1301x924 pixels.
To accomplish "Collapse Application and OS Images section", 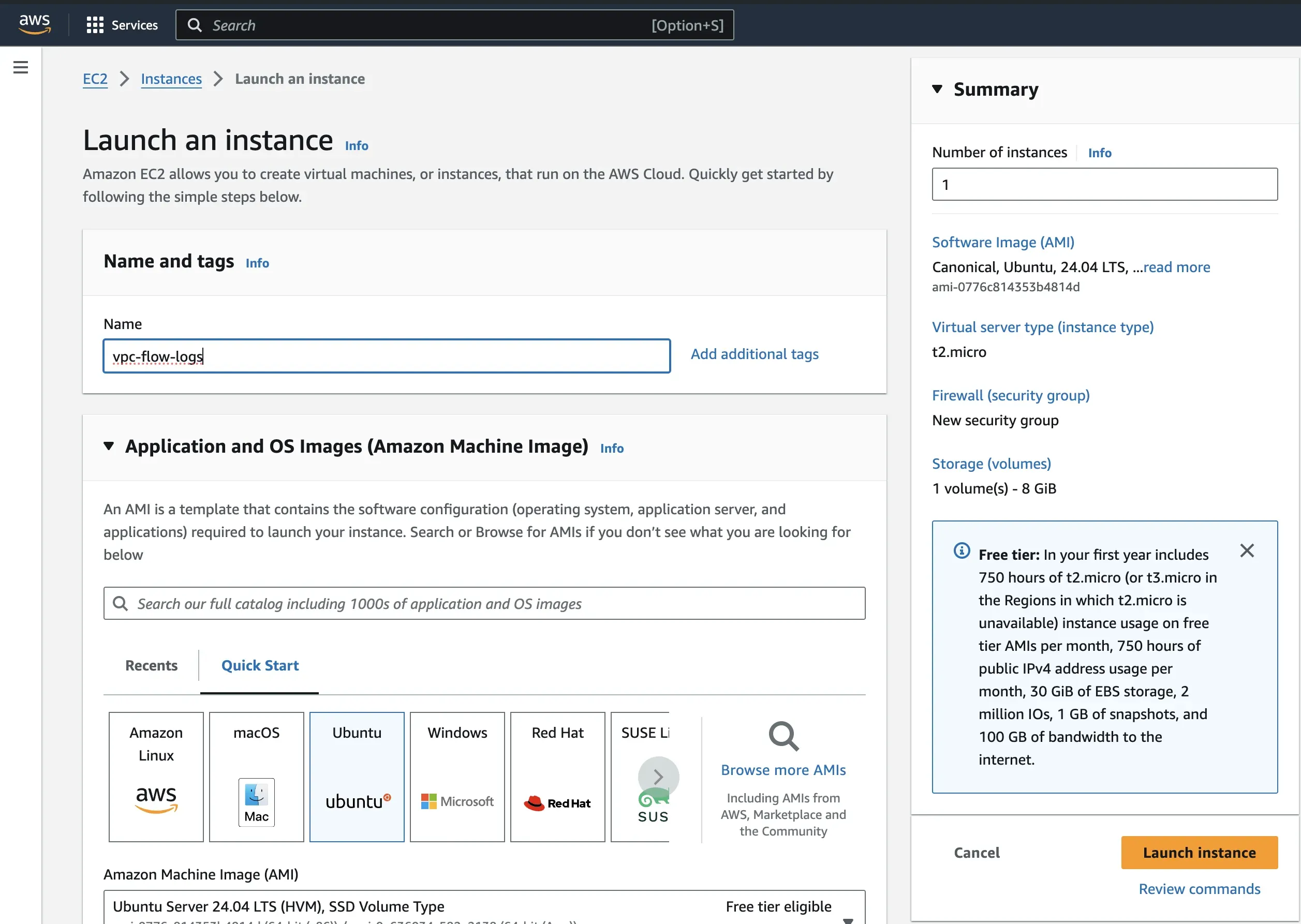I will [109, 446].
